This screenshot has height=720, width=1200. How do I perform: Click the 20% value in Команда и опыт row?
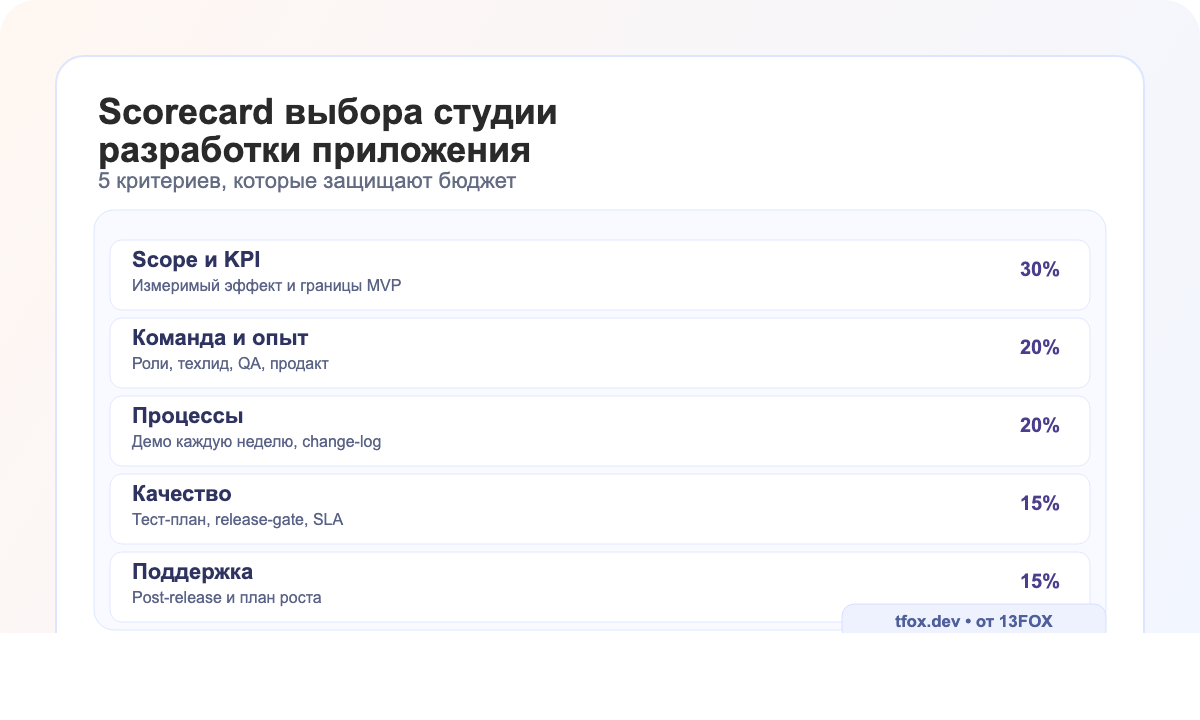coord(1040,347)
